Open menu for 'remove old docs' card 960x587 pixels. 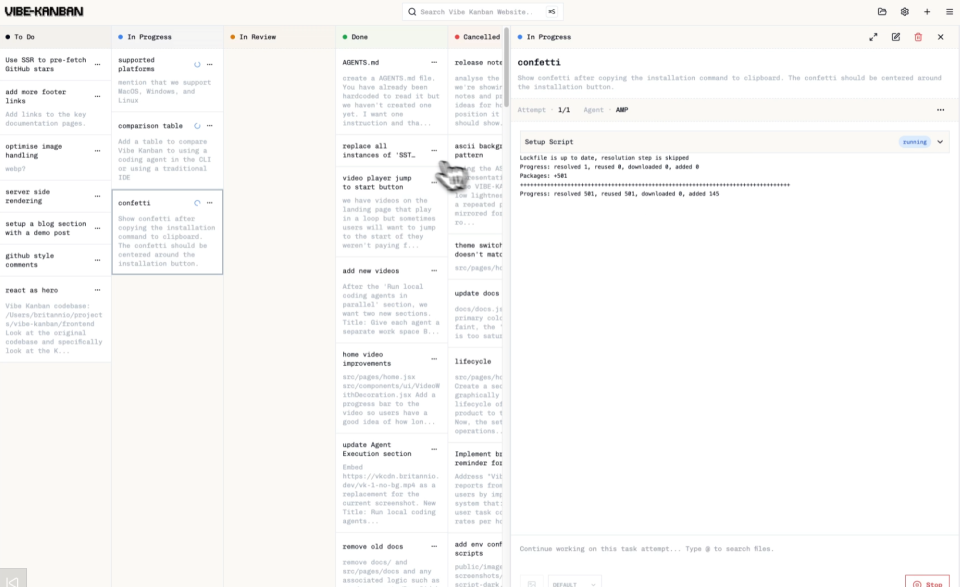tap(434, 547)
